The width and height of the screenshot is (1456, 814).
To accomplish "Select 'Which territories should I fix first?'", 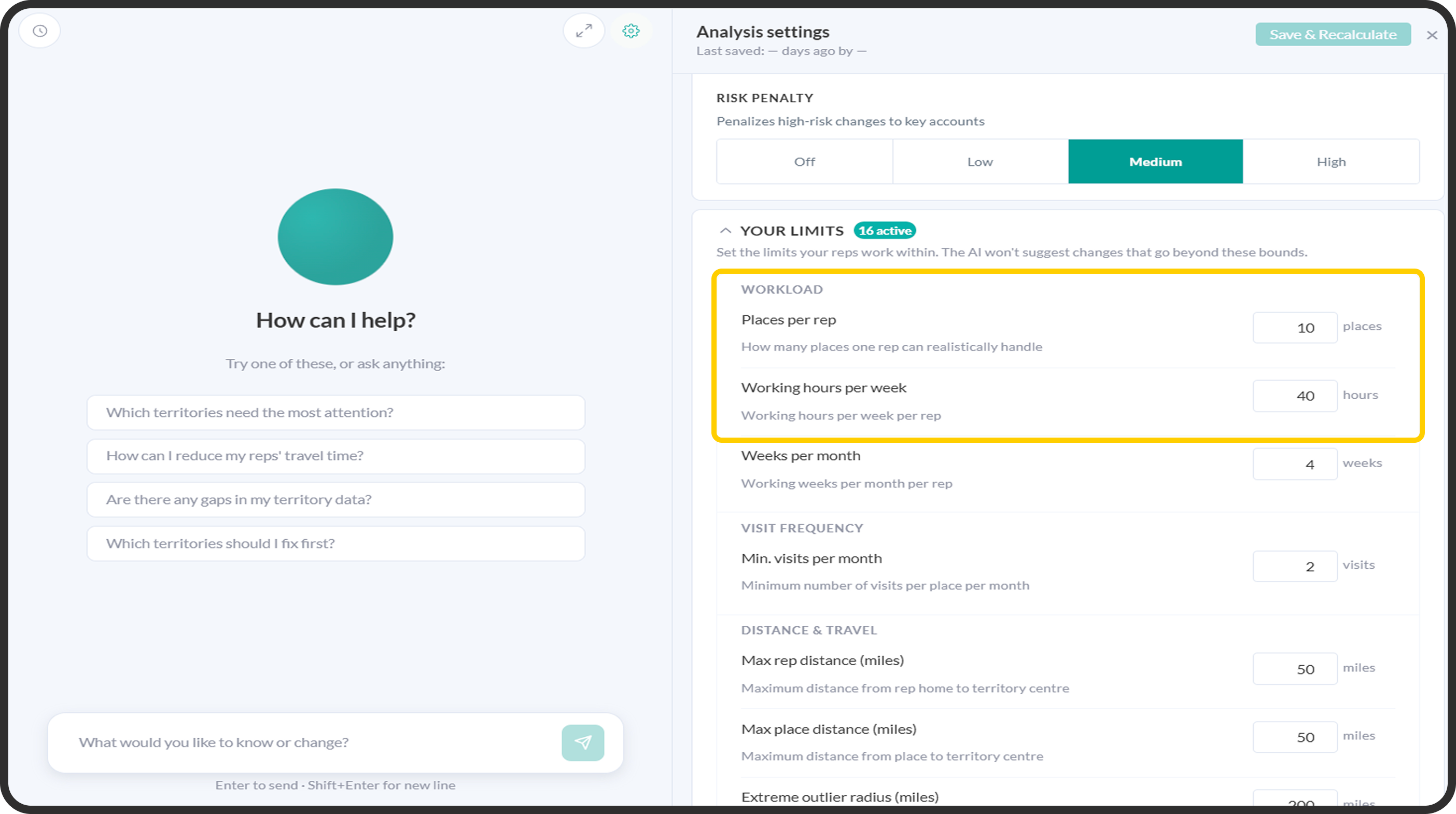I will 335,543.
